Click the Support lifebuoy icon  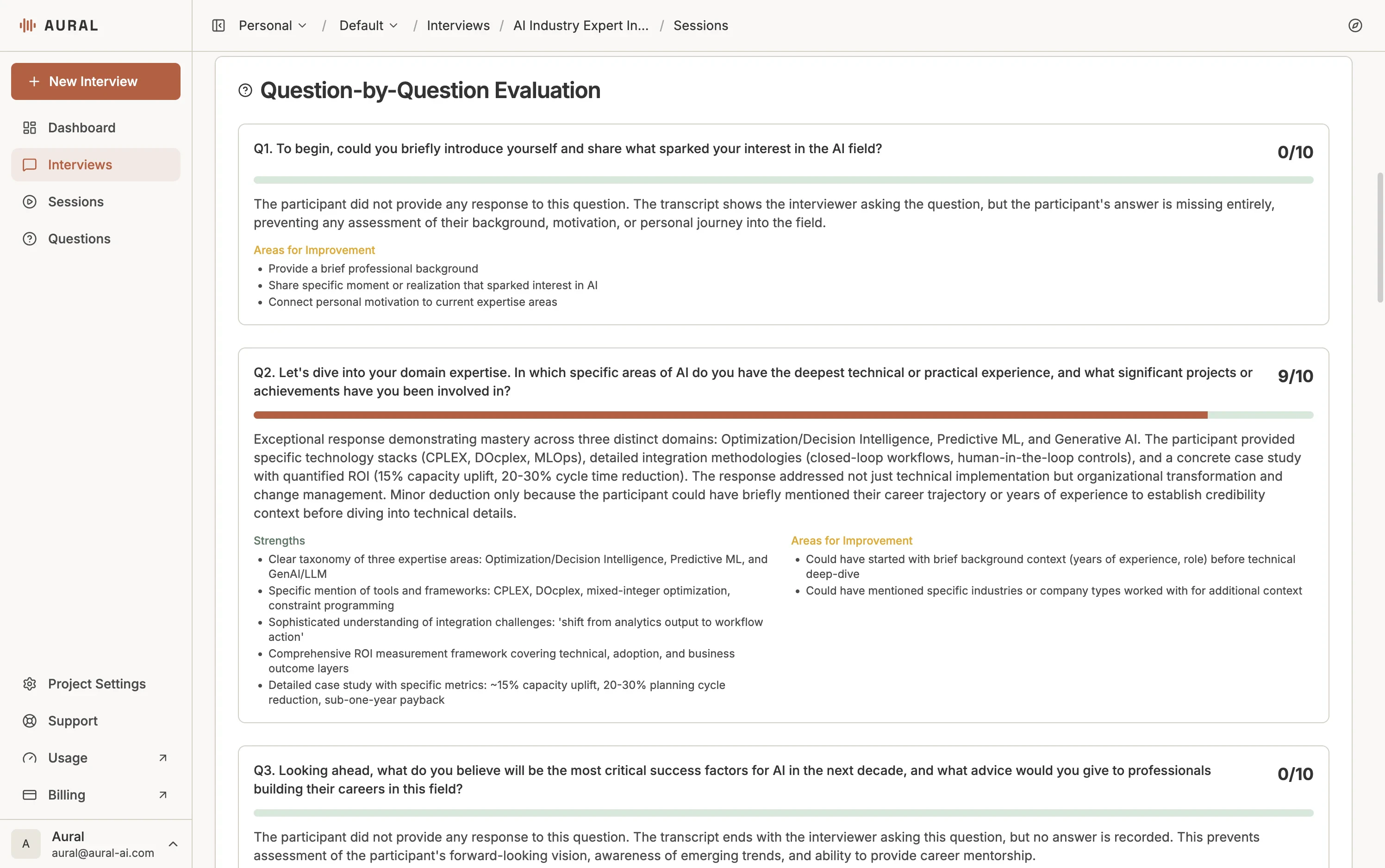pos(29,721)
